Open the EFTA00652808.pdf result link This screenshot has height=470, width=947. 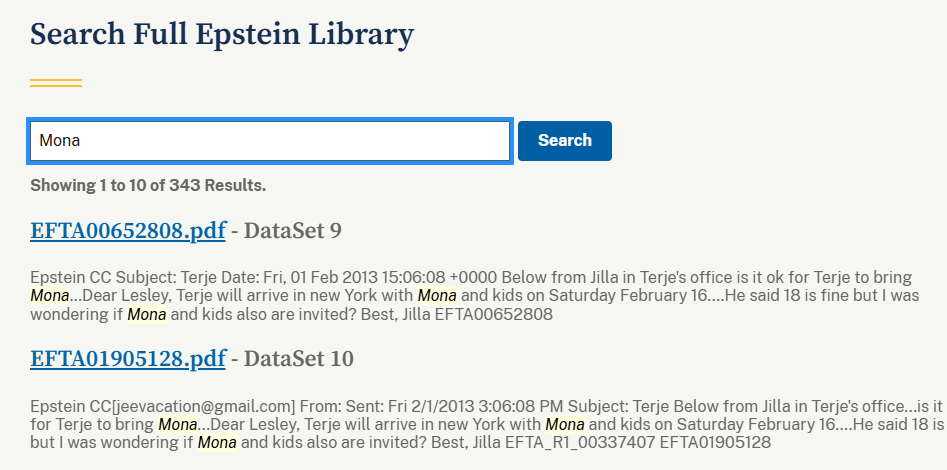coord(128,231)
